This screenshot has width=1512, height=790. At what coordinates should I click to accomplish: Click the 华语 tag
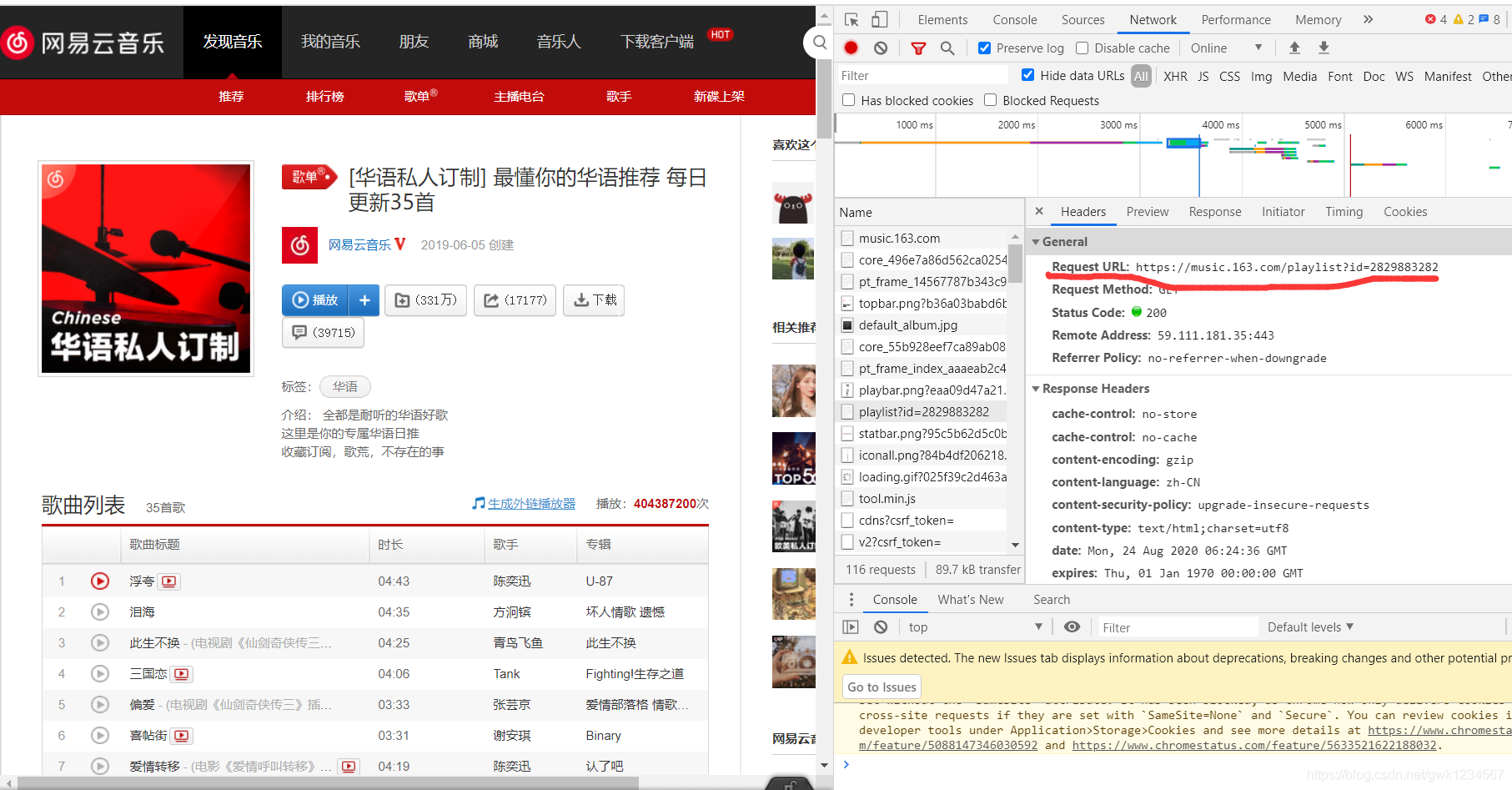click(345, 386)
